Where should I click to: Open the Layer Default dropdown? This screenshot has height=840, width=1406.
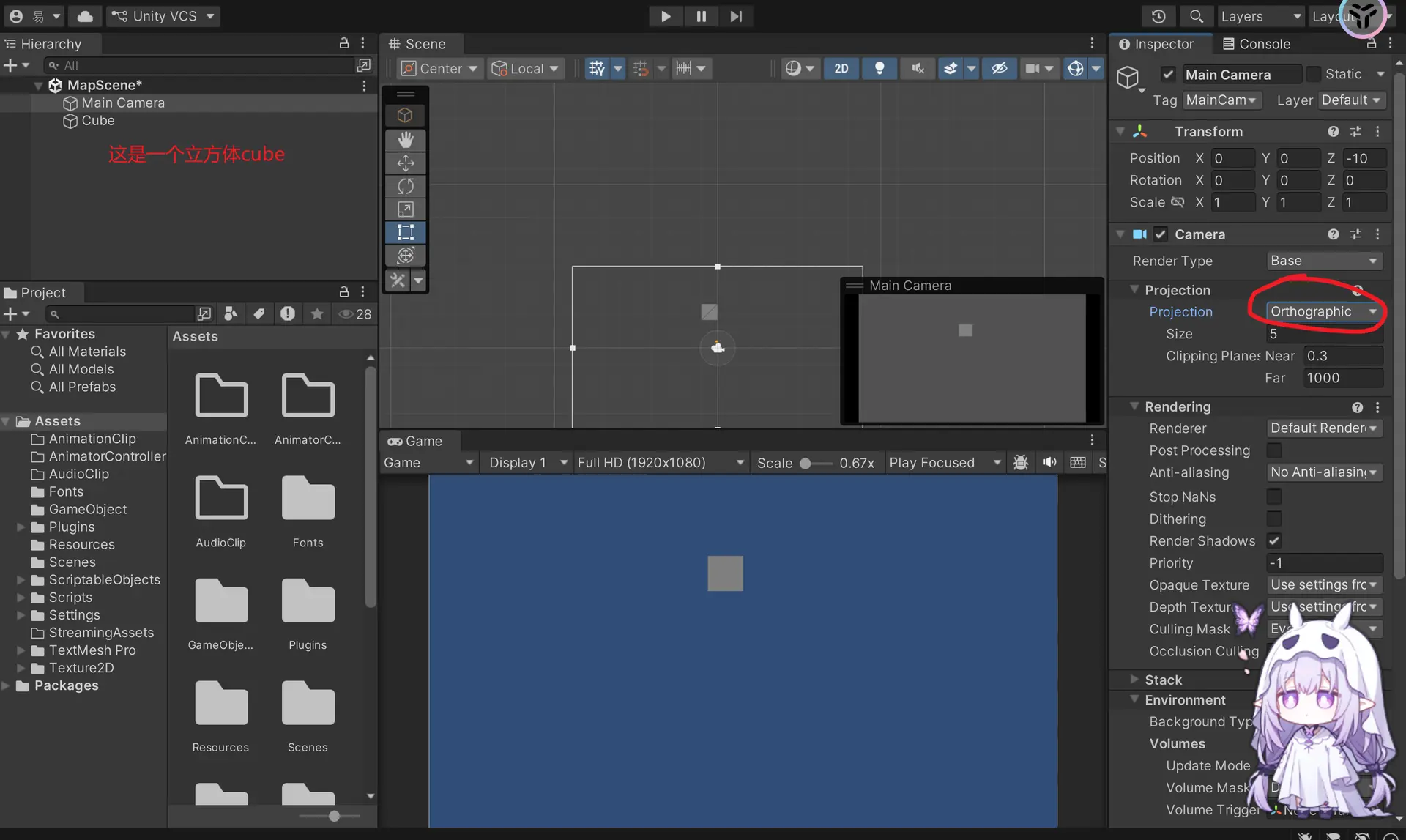pos(1352,100)
